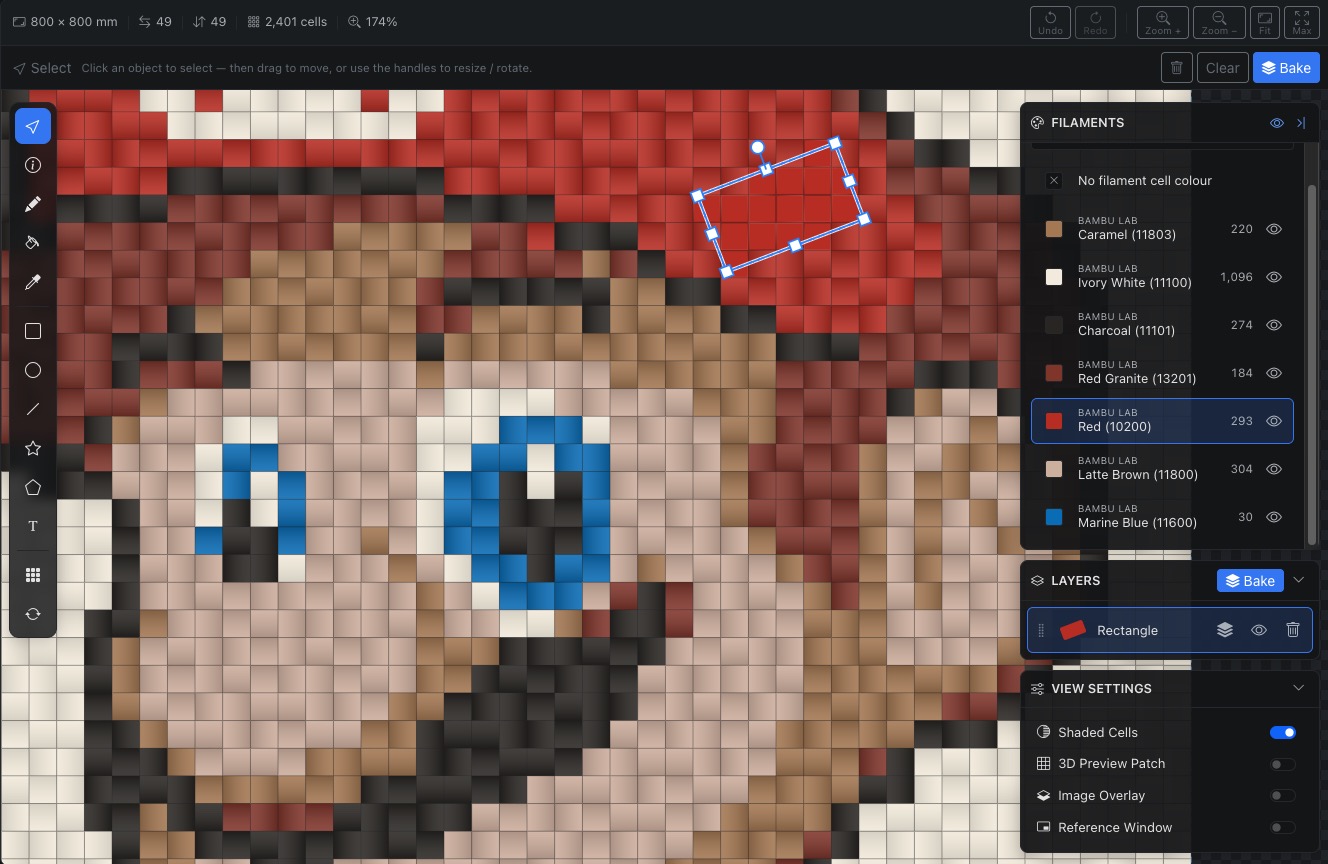The width and height of the screenshot is (1328, 864).
Task: Select the Pentagon polygon tool
Action: pyautogui.click(x=33, y=487)
